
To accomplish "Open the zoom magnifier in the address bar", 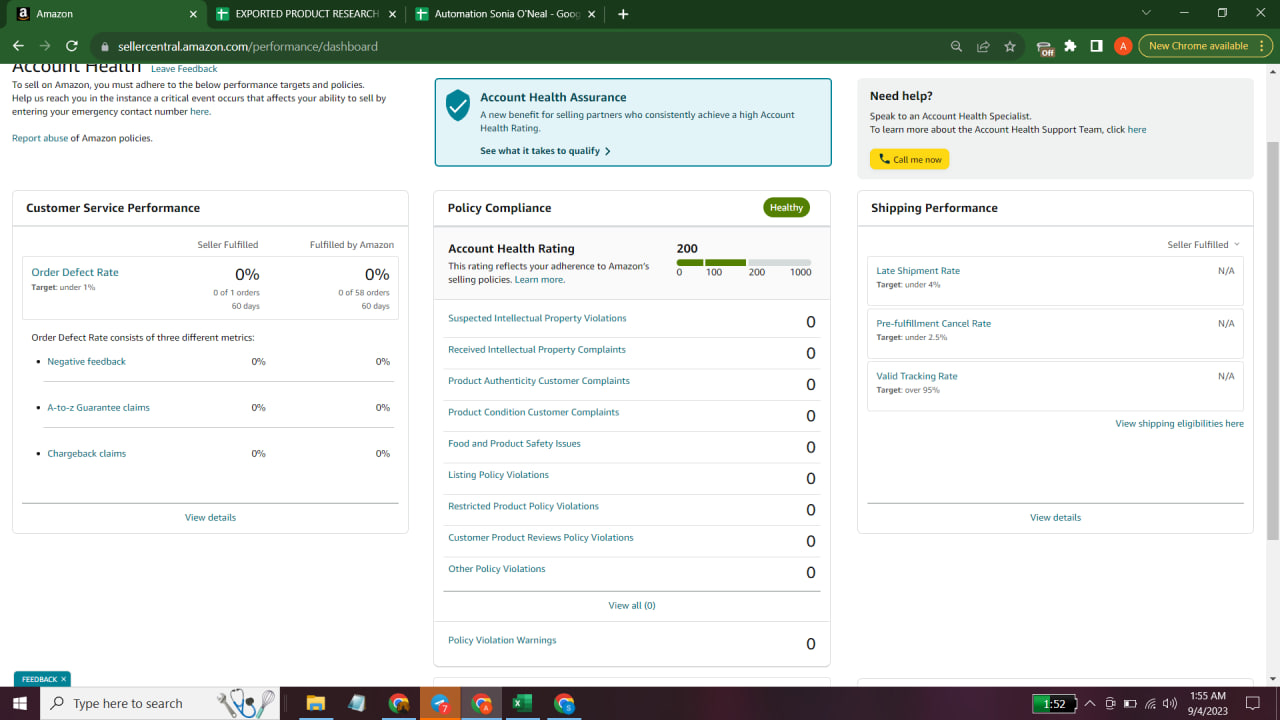I will [x=957, y=46].
